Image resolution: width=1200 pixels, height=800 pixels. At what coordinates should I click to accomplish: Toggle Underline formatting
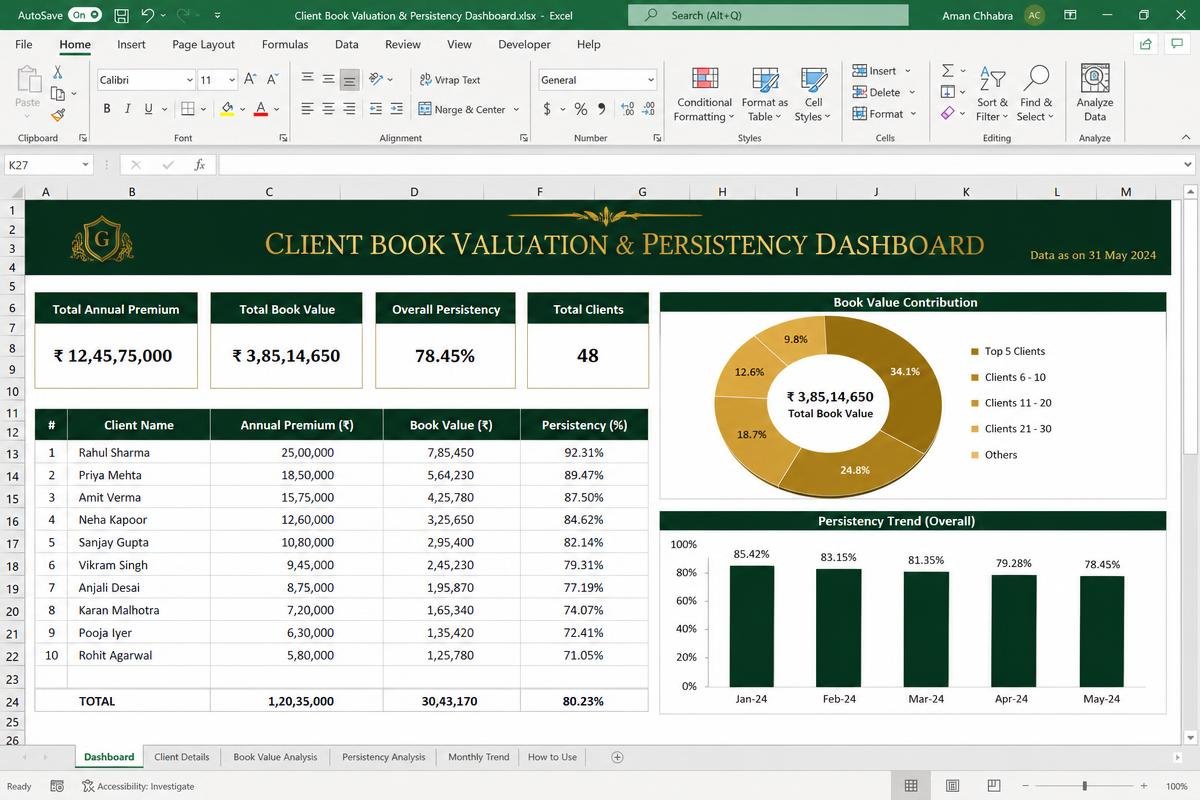tap(149, 109)
